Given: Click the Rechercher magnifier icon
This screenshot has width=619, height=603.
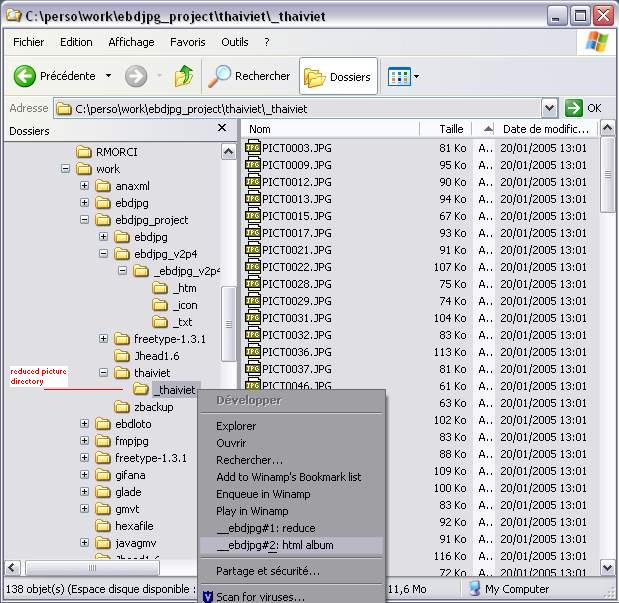Looking at the screenshot, I should pos(219,76).
